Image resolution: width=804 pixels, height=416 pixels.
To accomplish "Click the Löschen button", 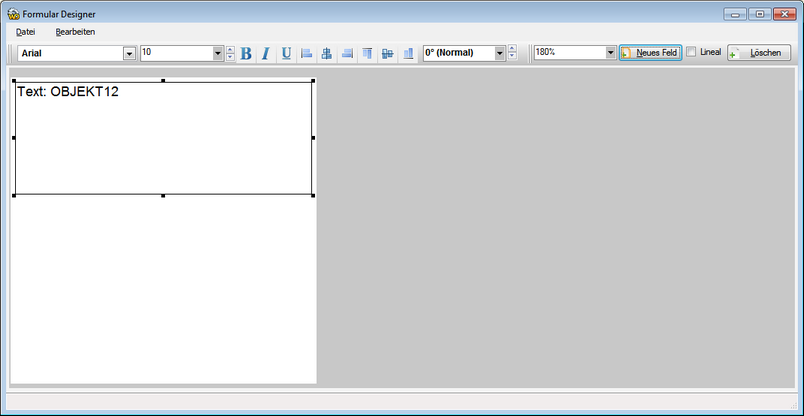I will [759, 53].
